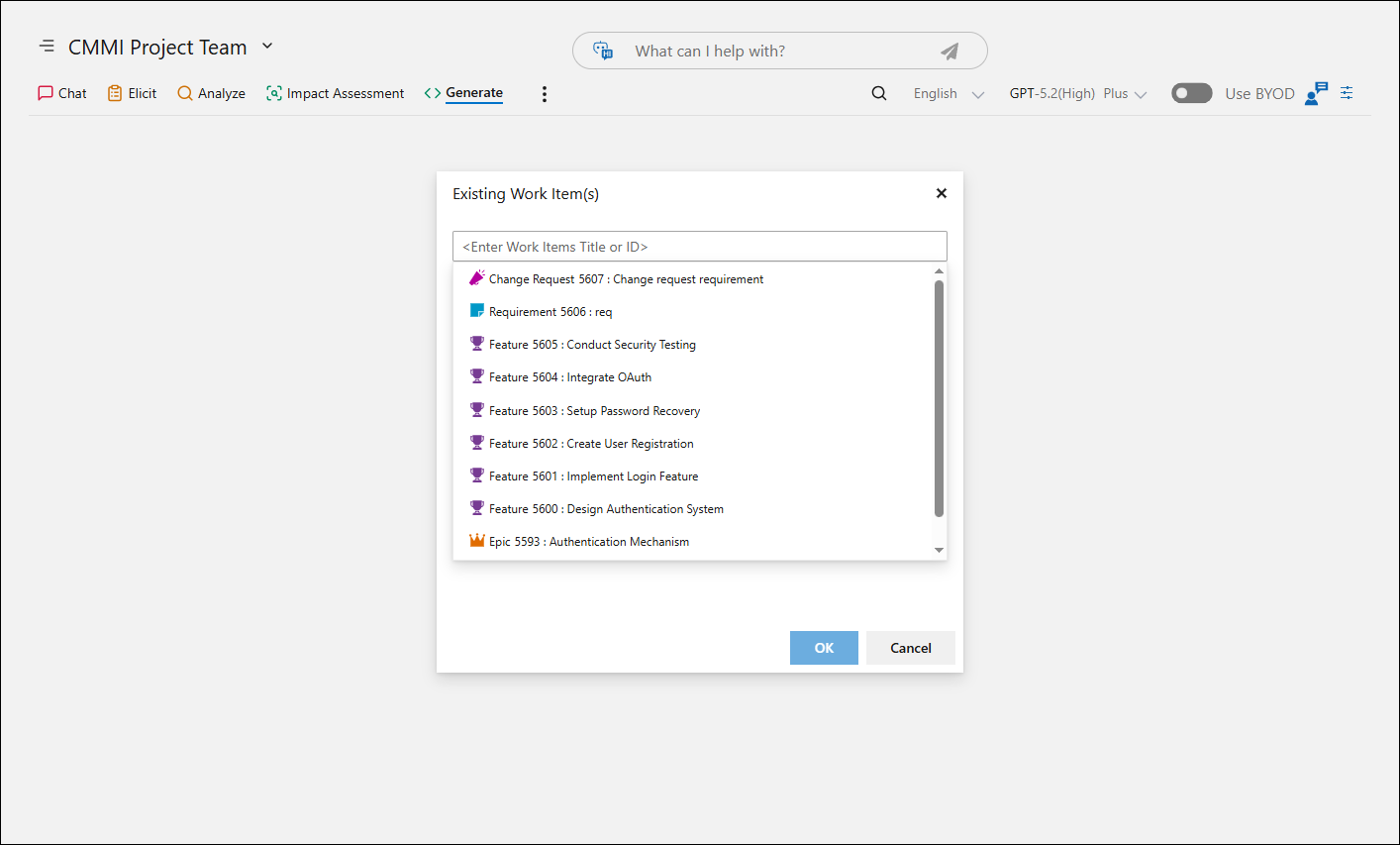Open the English language dropdown
Image resolution: width=1400 pixels, height=845 pixels.
[949, 93]
